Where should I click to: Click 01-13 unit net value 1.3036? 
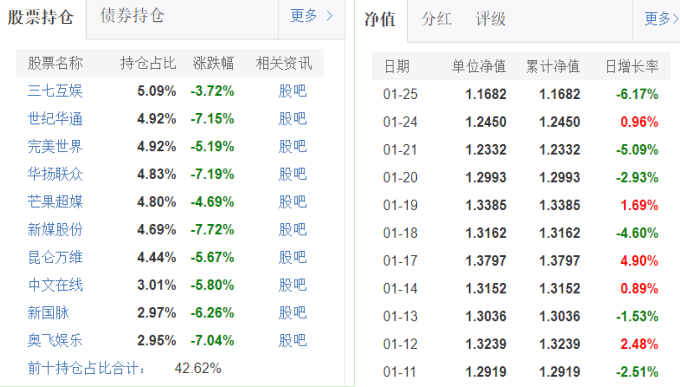point(486,316)
